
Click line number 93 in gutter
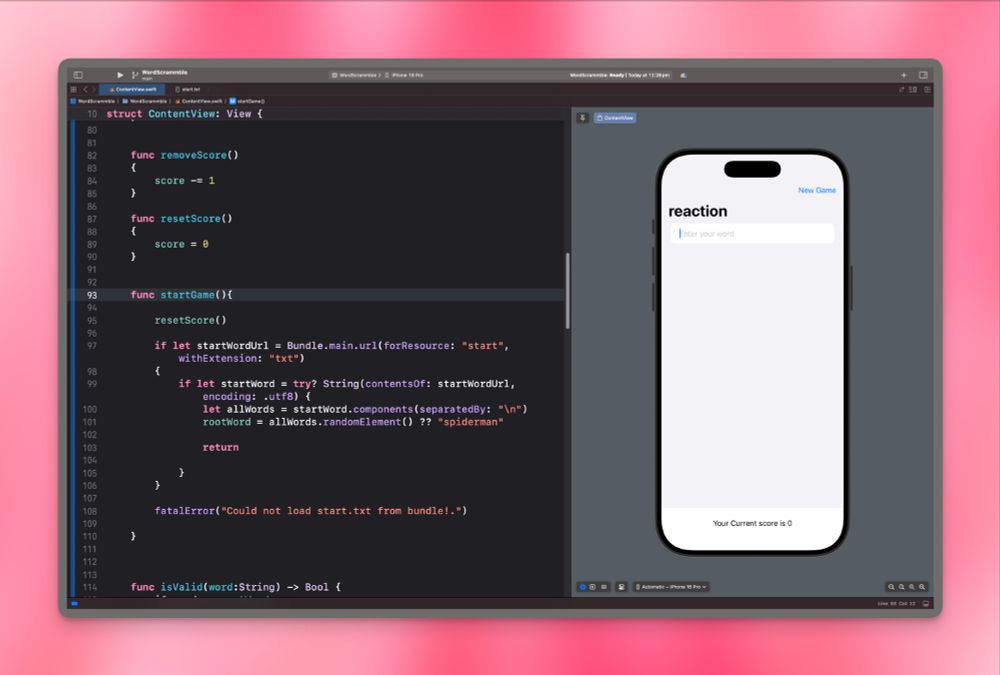pos(92,295)
